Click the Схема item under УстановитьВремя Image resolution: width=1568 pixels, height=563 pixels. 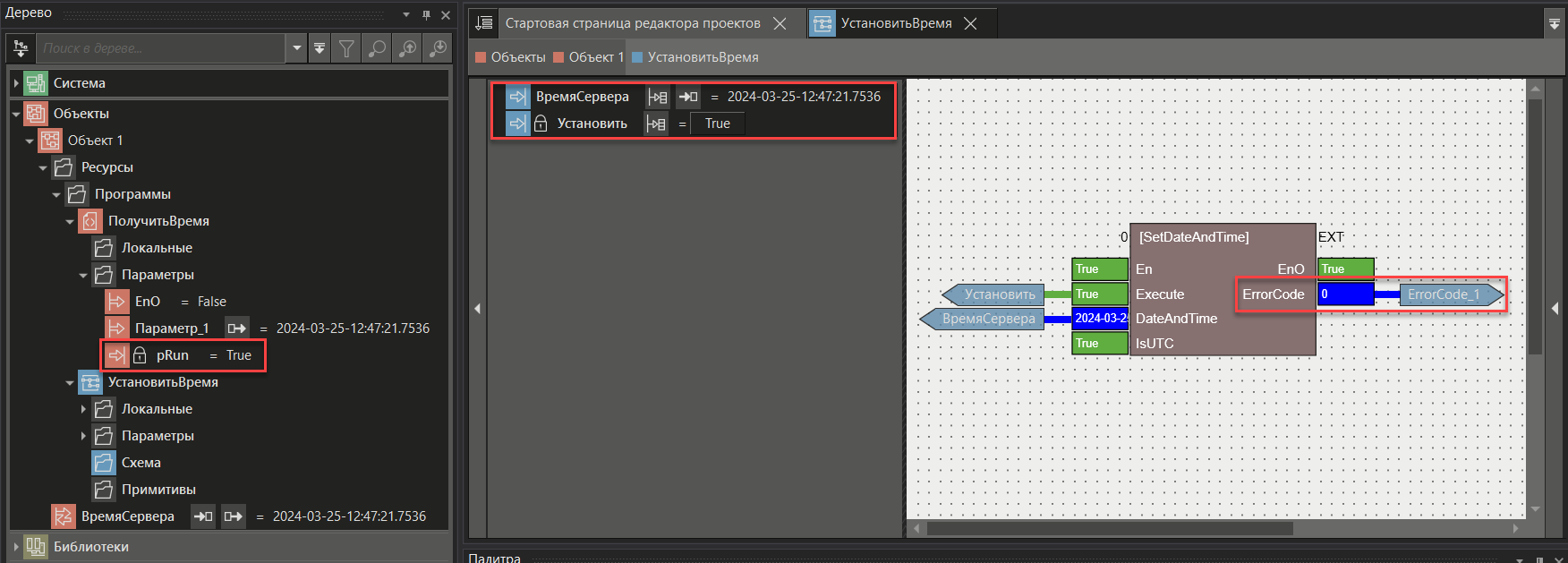coord(141,463)
